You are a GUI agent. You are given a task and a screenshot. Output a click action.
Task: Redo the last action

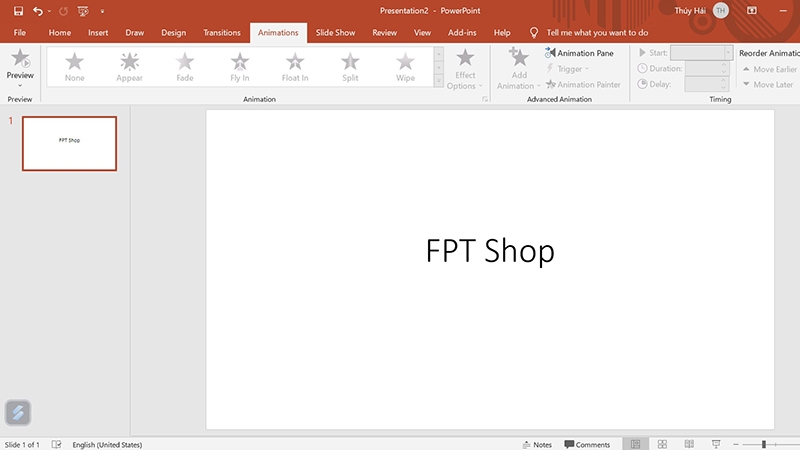(x=63, y=11)
